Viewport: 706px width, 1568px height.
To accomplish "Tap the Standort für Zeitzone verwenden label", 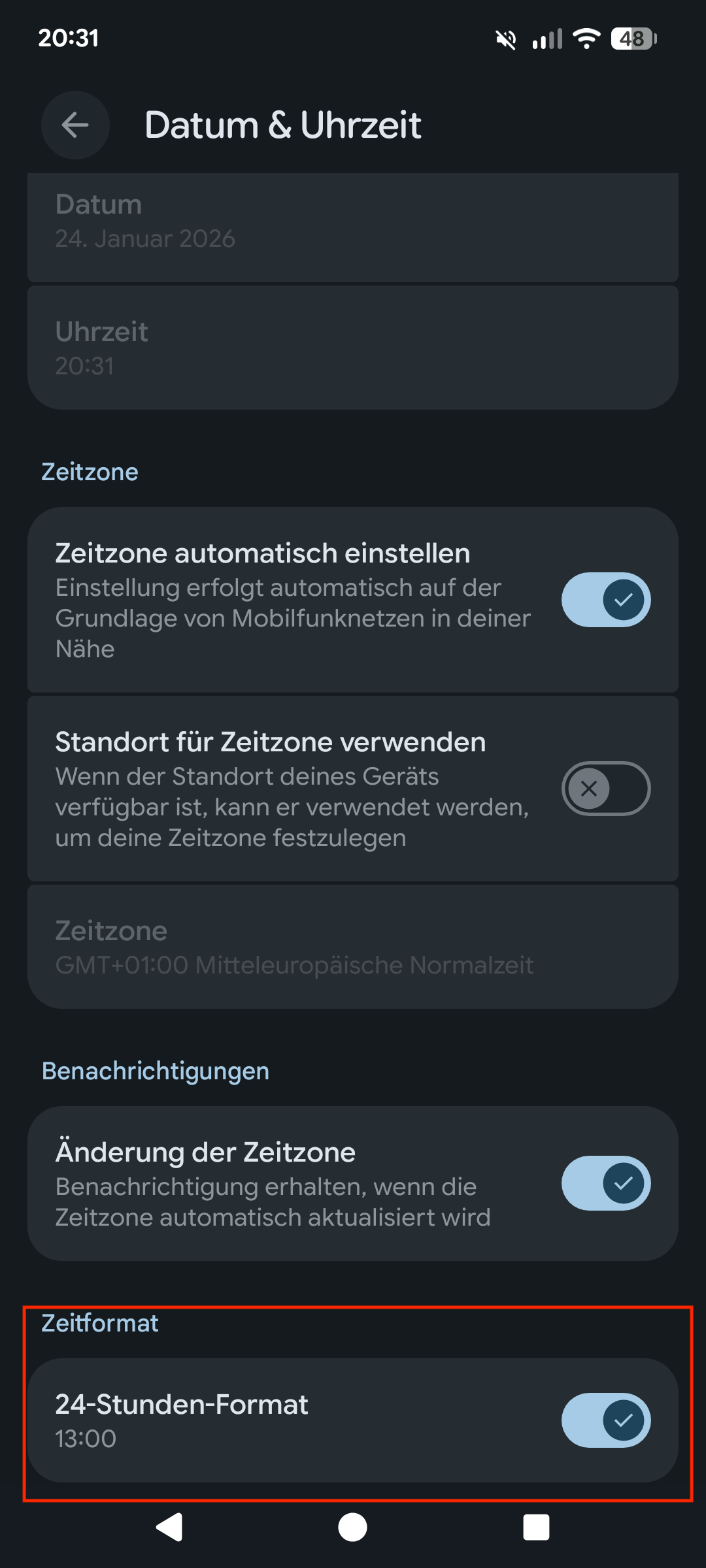I will click(x=271, y=742).
